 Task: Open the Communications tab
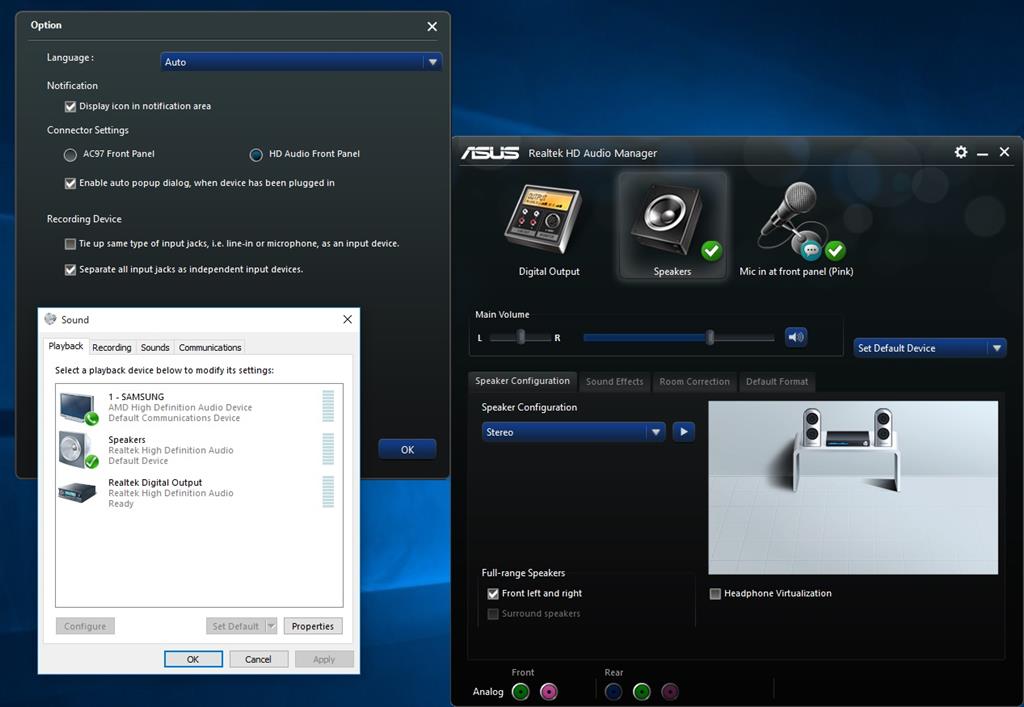210,347
